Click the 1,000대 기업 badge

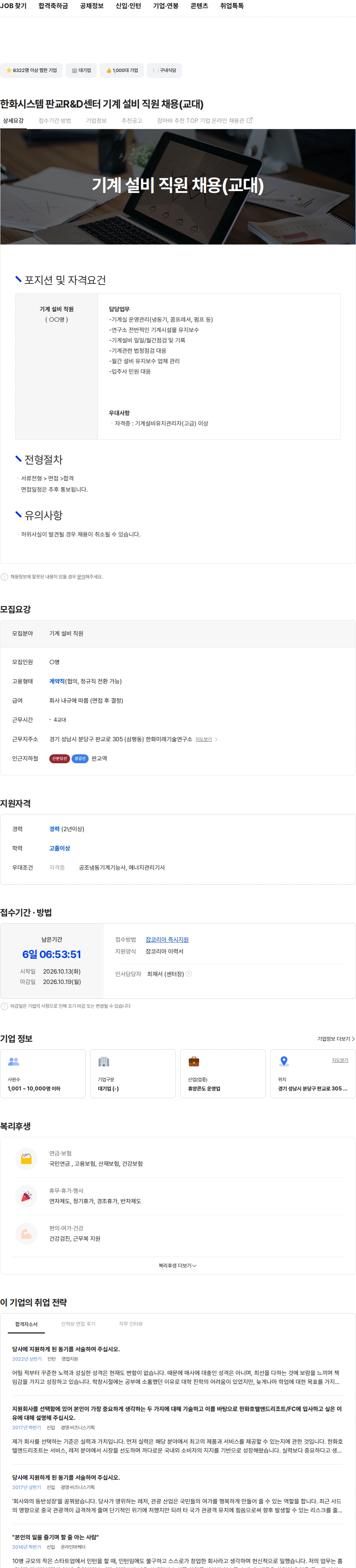(122, 70)
